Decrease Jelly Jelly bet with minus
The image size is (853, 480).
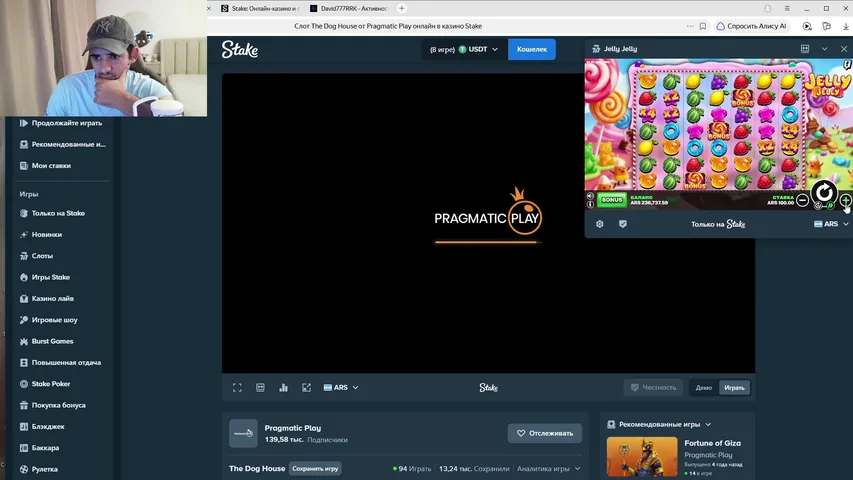pos(802,201)
